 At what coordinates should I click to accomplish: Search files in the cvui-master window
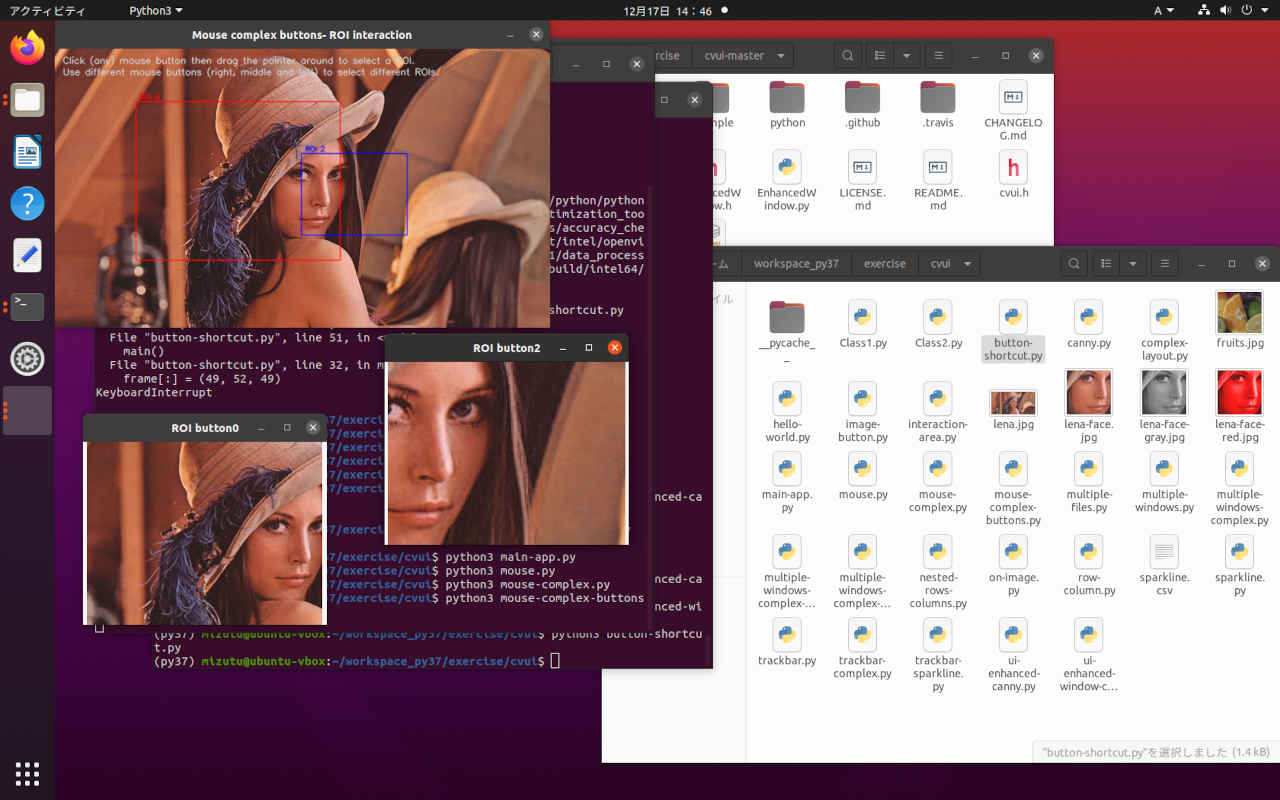click(x=848, y=56)
